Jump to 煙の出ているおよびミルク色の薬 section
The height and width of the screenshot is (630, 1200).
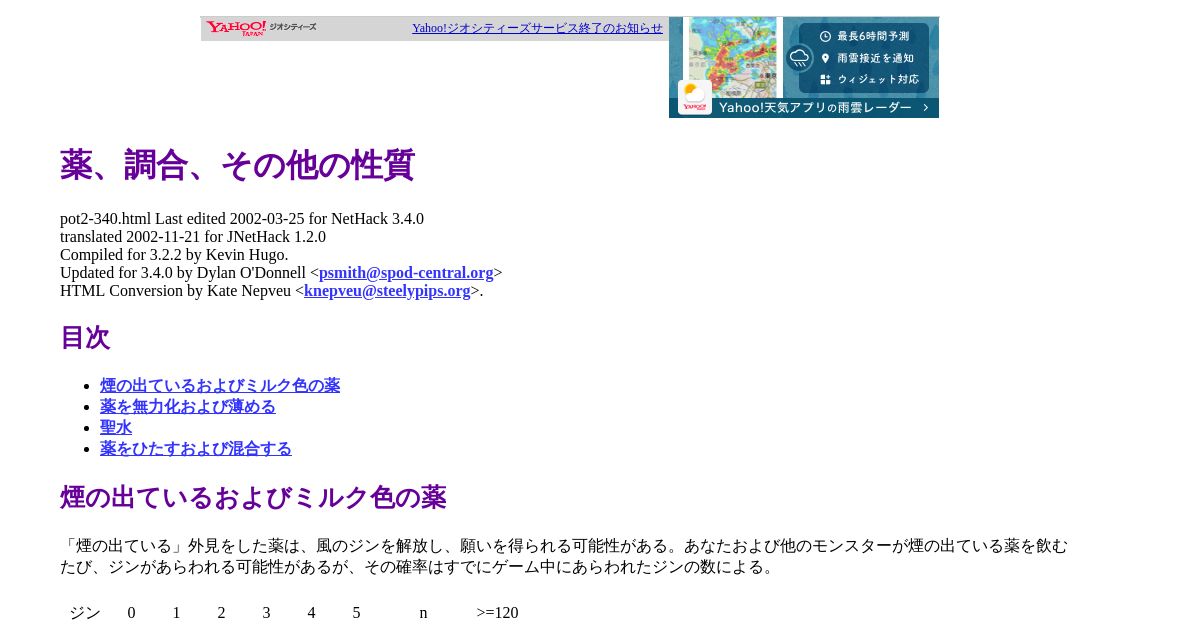[220, 386]
